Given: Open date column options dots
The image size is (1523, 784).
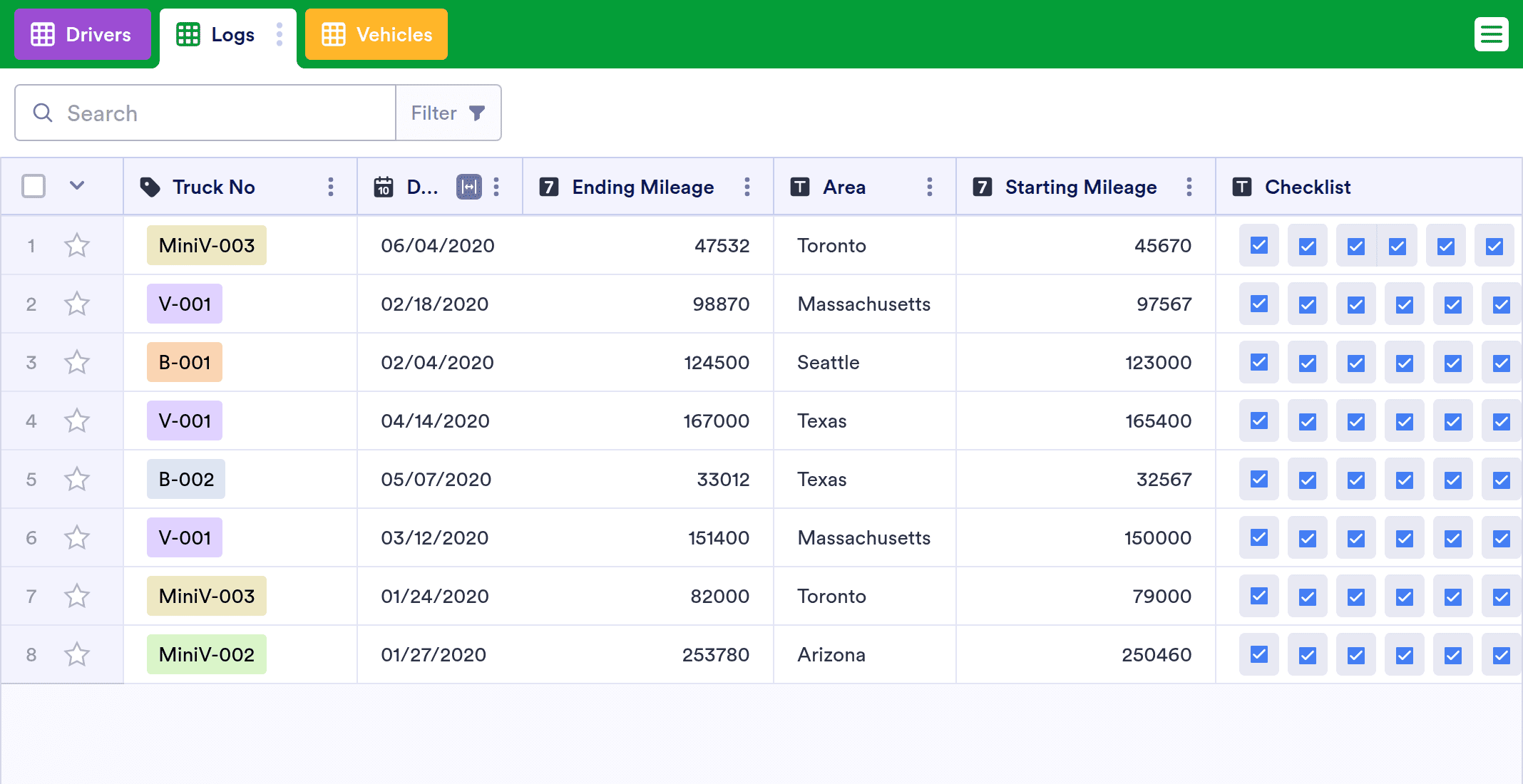Looking at the screenshot, I should (496, 187).
